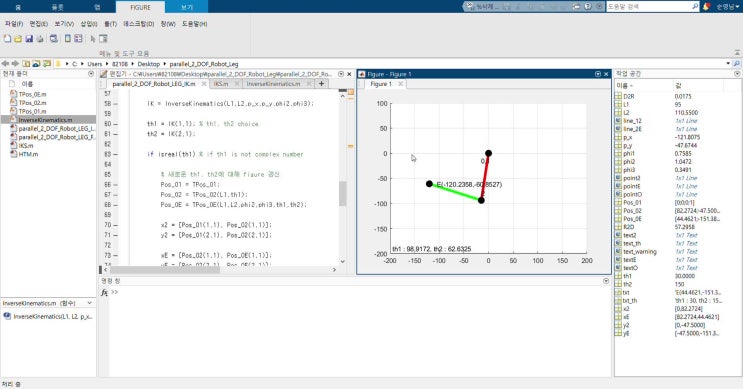The width and height of the screenshot is (743, 389).
Task: Open the Edit (편집) menu
Action: pyautogui.click(x=38, y=24)
